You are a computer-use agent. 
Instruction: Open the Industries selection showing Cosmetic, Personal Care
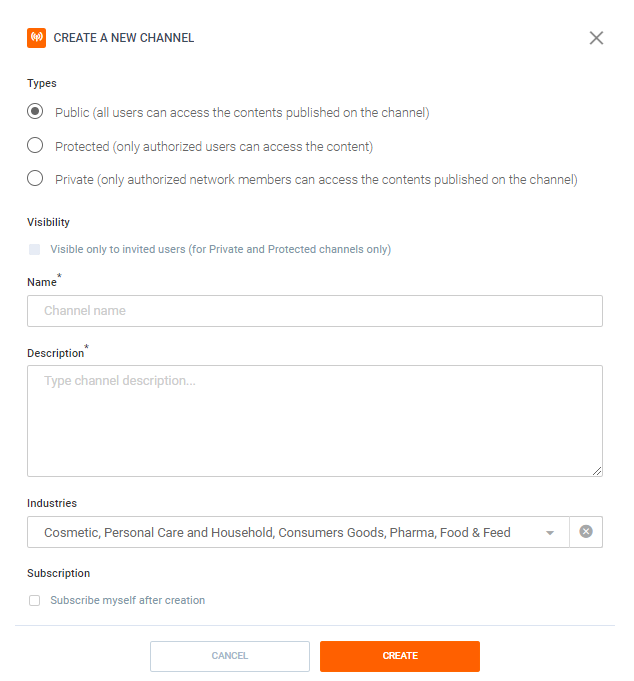pyautogui.click(x=280, y=533)
